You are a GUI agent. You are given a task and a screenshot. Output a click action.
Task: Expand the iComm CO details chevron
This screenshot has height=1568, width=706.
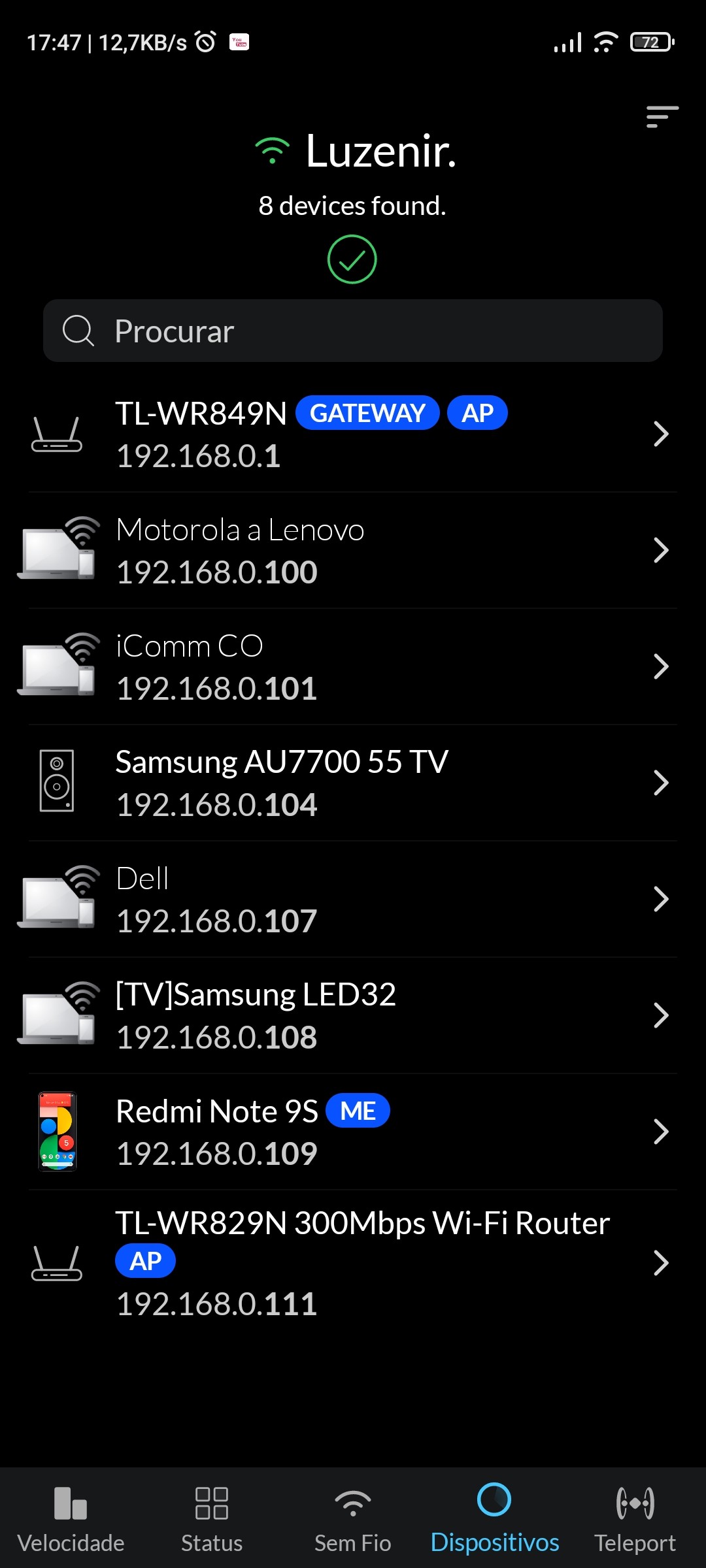pyautogui.click(x=661, y=666)
